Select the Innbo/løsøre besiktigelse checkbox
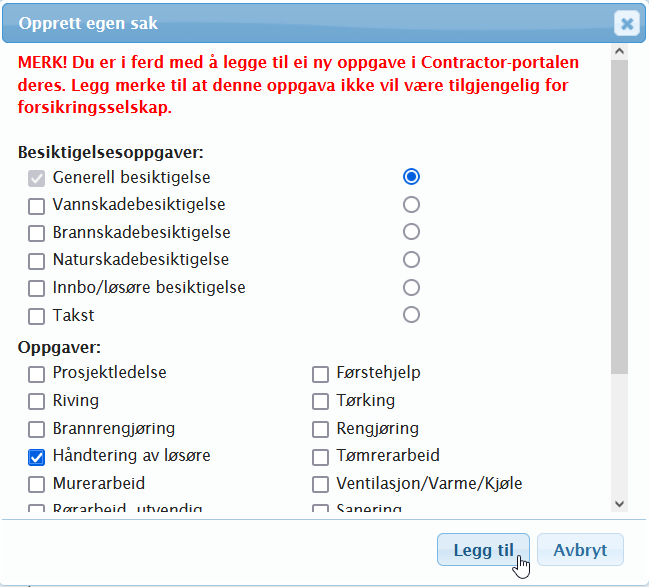This screenshot has height=587, width=649. pos(37,289)
